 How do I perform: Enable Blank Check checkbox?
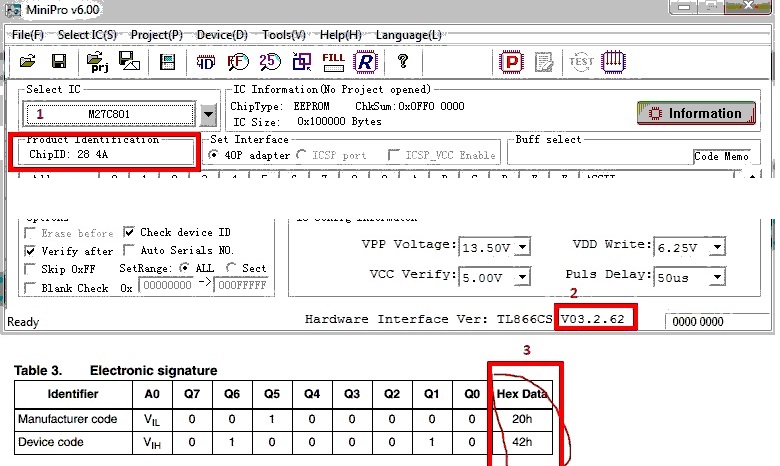pyautogui.click(x=30, y=288)
